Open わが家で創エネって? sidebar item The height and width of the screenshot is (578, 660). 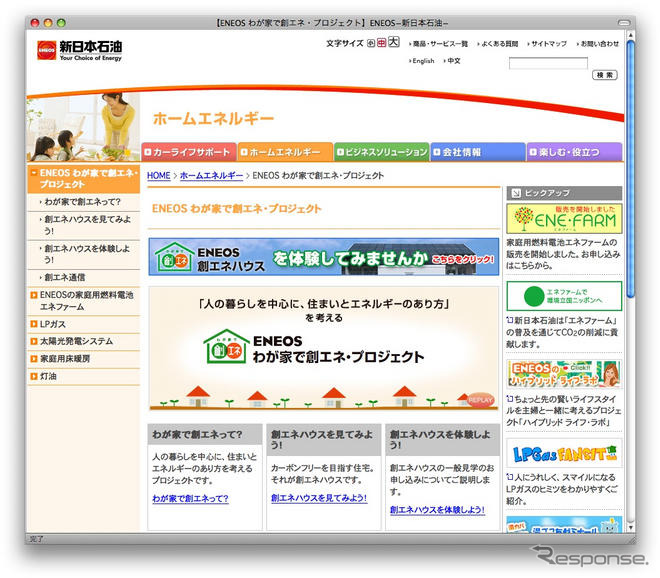83,202
